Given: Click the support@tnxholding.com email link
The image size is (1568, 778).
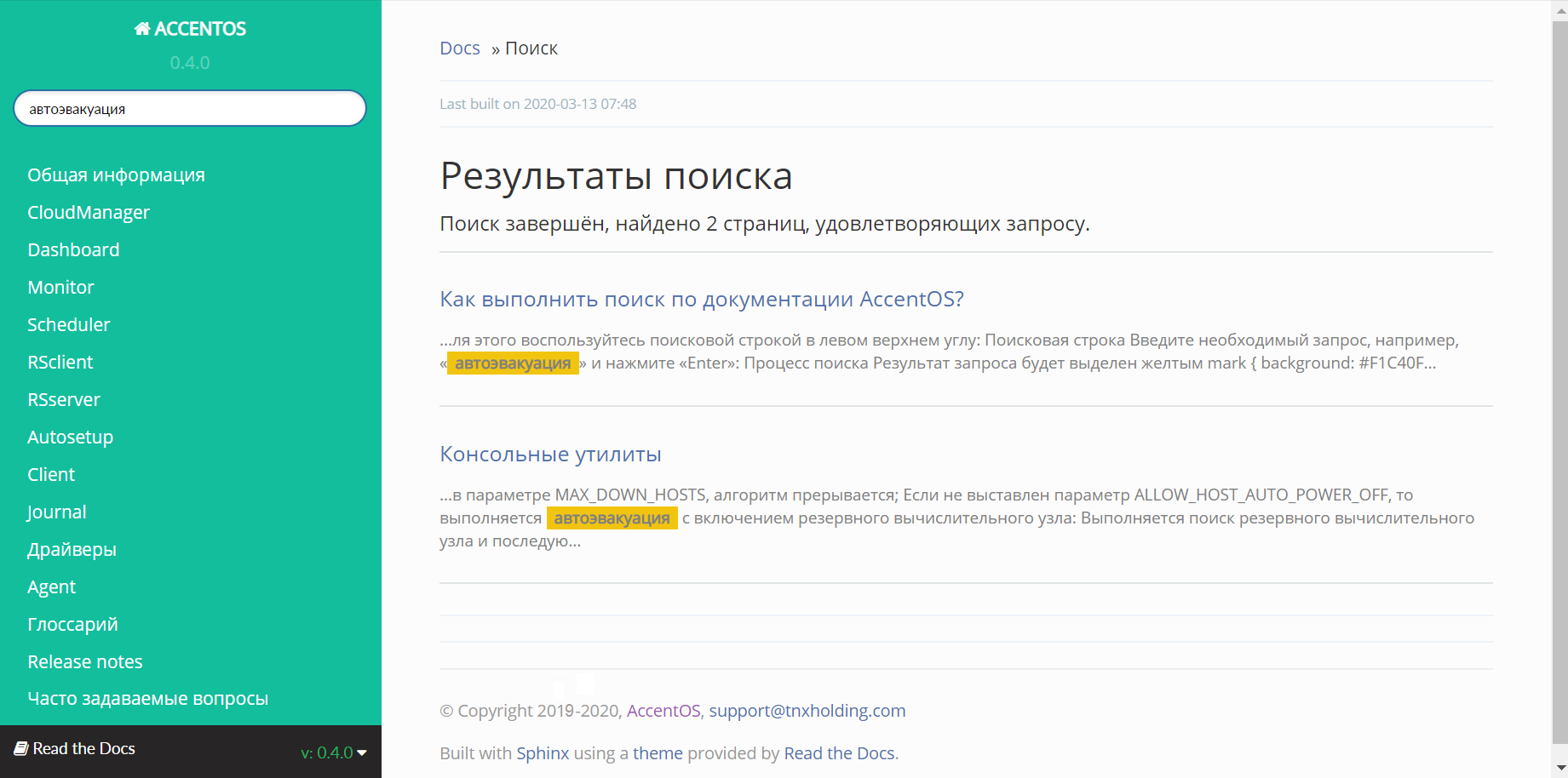Looking at the screenshot, I should coord(807,711).
